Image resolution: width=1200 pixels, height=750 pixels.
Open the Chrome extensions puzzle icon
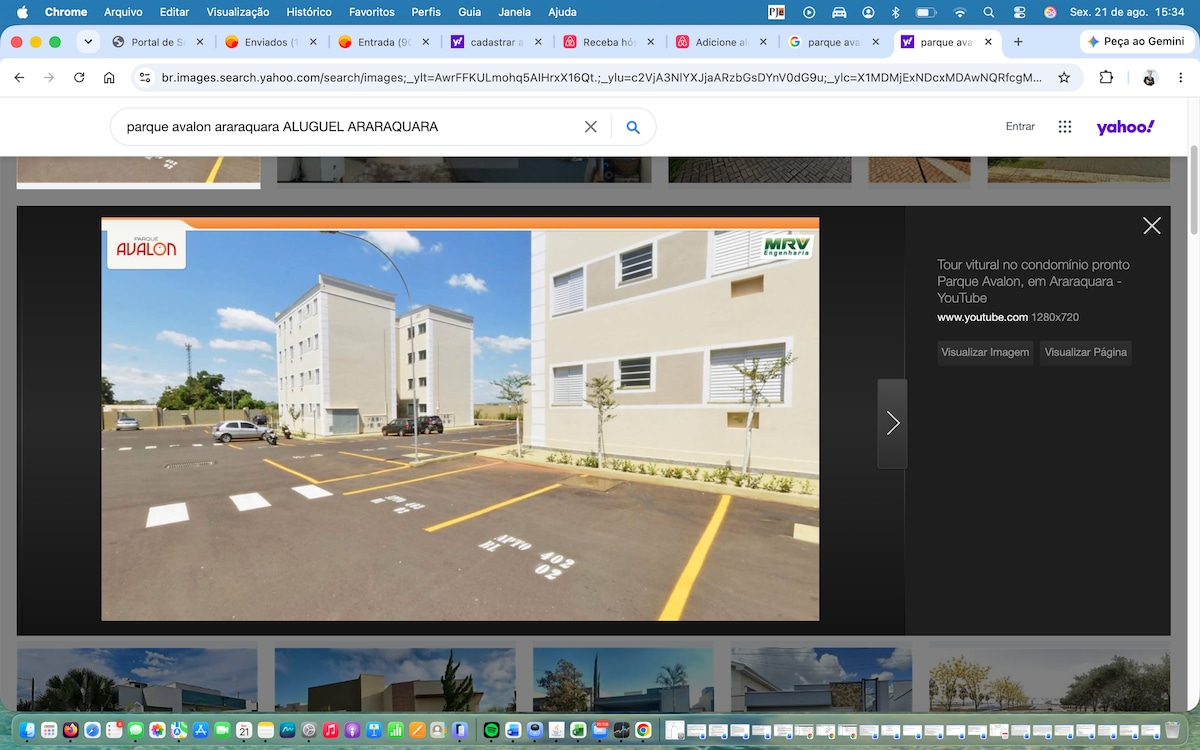click(x=1106, y=77)
